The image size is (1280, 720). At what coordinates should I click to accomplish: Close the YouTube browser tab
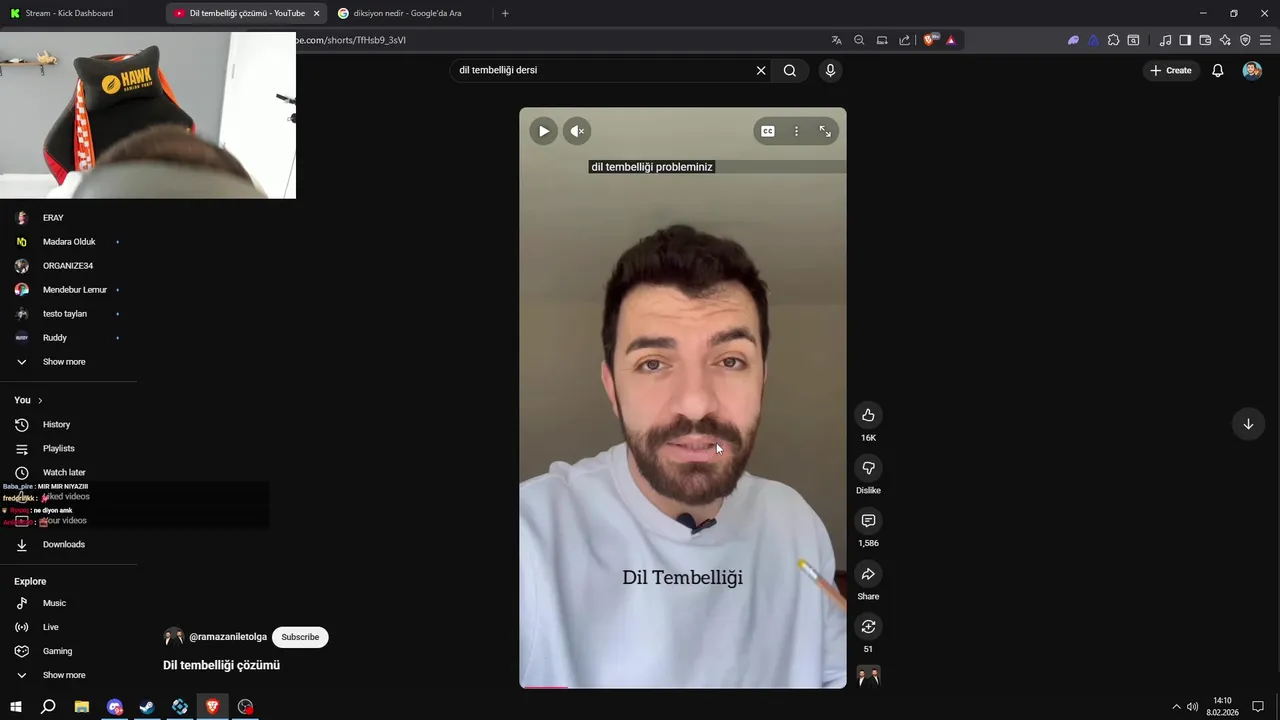(317, 13)
